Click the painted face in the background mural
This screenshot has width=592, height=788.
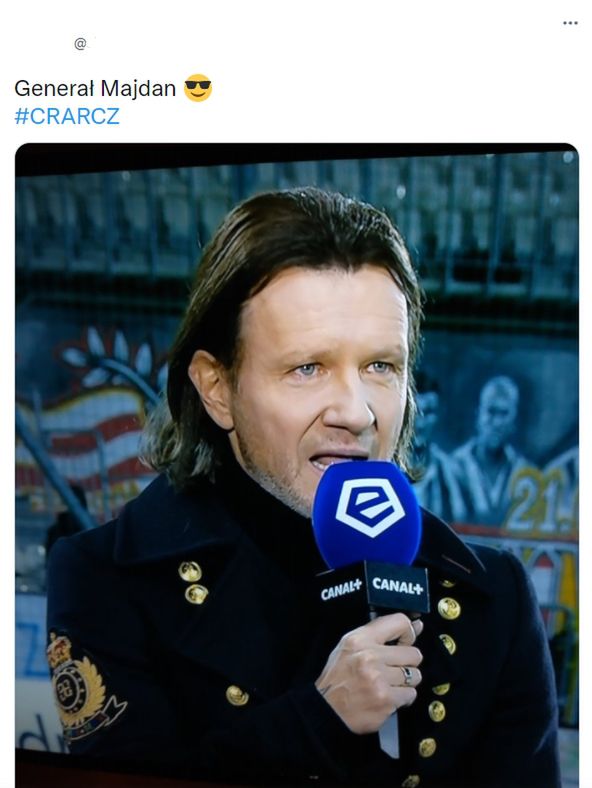click(x=497, y=407)
